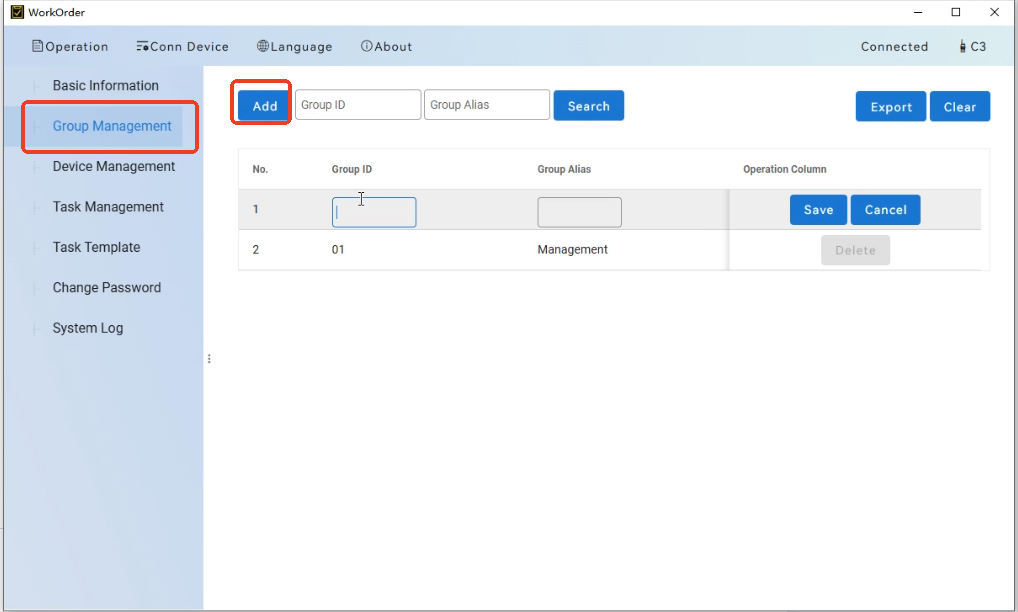
Task: Click the C3 radio device icon
Action: click(962, 47)
